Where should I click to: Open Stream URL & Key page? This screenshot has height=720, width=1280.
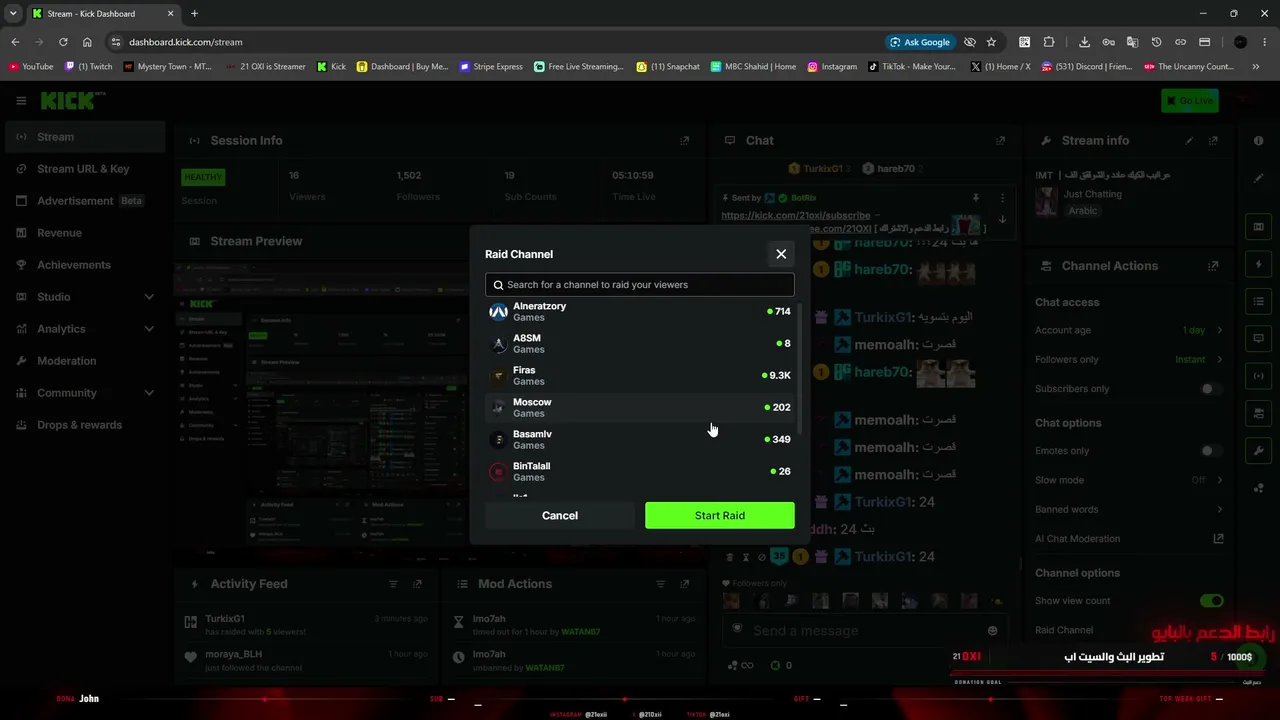(x=84, y=169)
